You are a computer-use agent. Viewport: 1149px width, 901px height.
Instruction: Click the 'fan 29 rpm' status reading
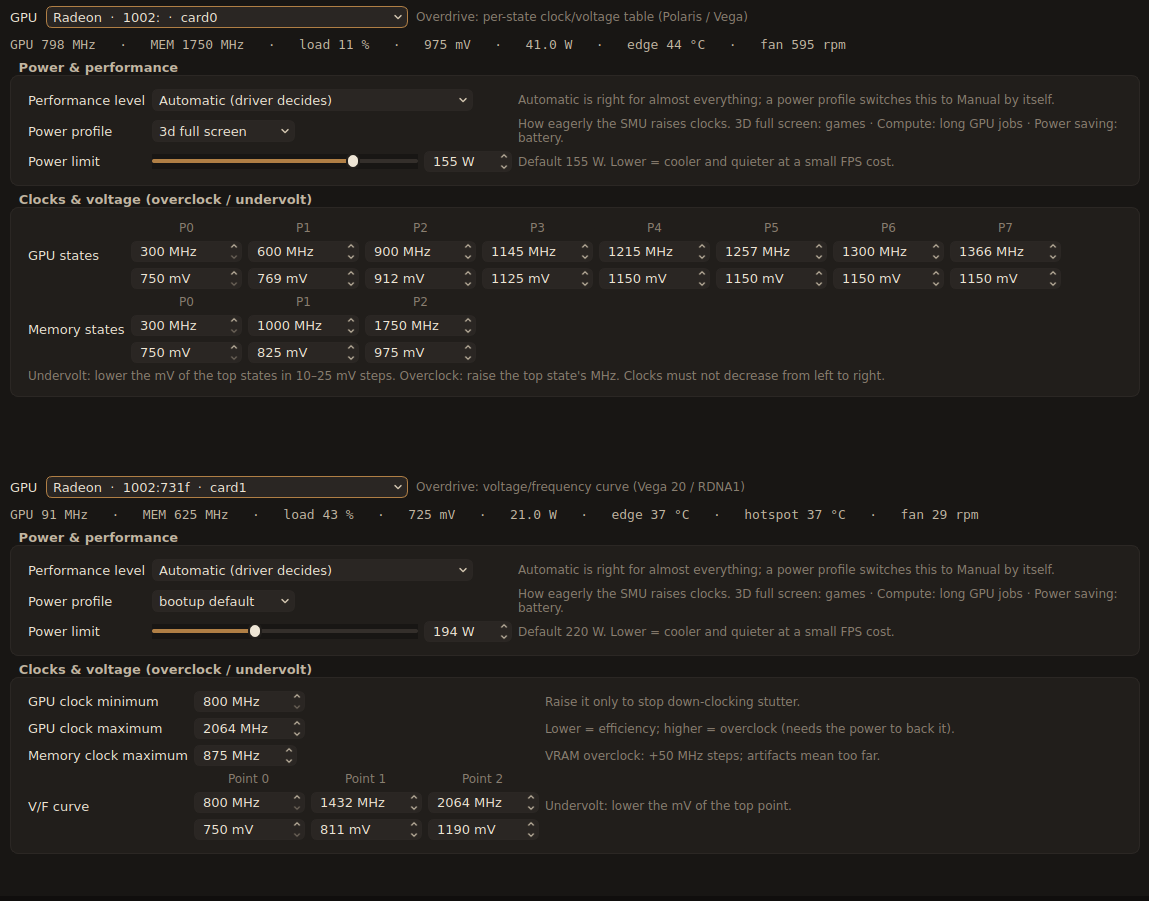[x=939, y=515]
